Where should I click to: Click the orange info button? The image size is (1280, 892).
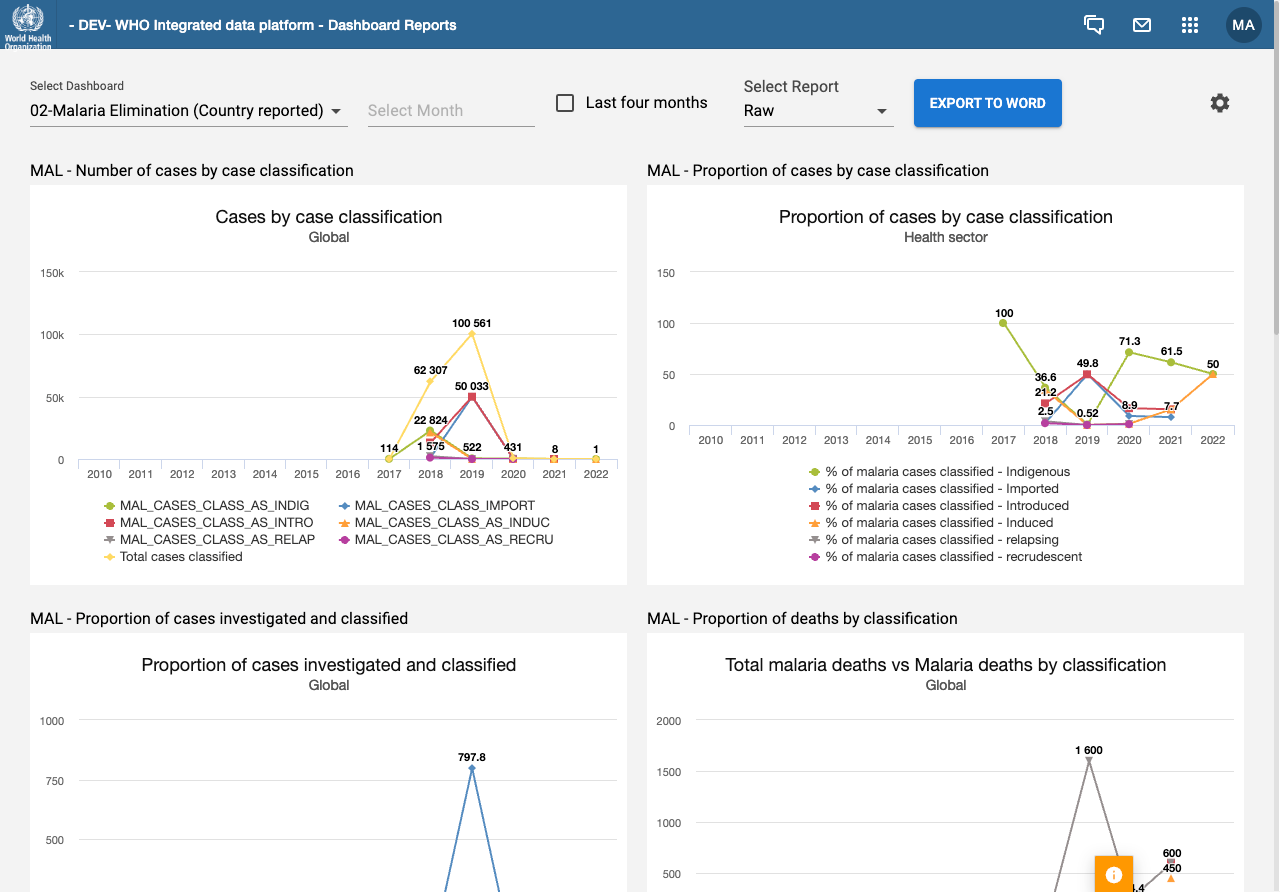click(x=1113, y=874)
